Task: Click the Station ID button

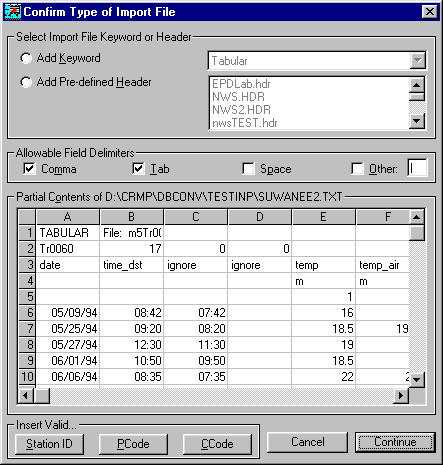Action: pos(49,444)
